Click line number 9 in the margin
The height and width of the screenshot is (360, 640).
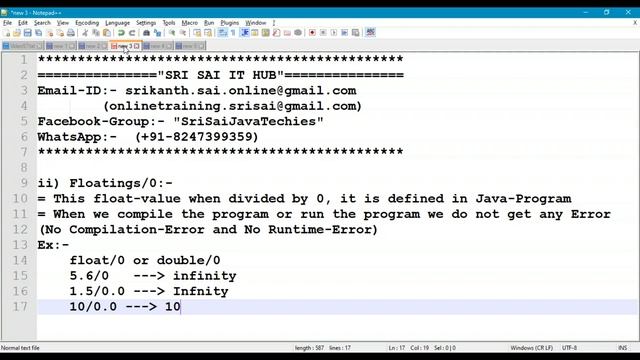24,183
